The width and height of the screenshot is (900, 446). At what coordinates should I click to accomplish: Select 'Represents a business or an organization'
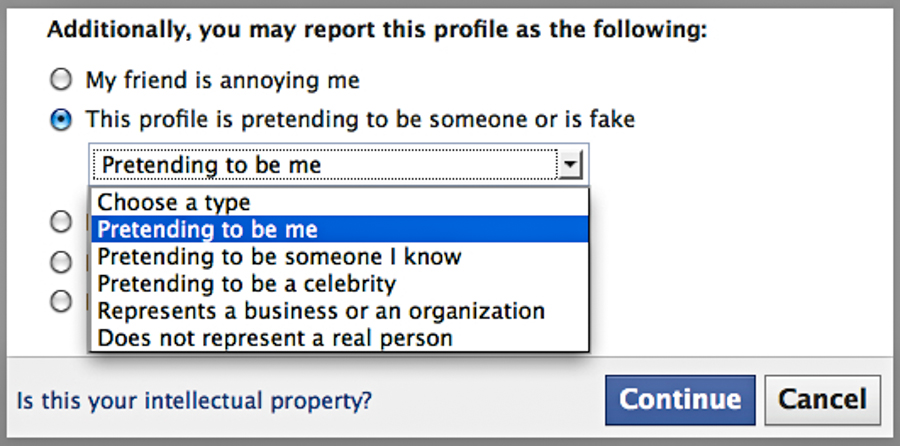[321, 311]
